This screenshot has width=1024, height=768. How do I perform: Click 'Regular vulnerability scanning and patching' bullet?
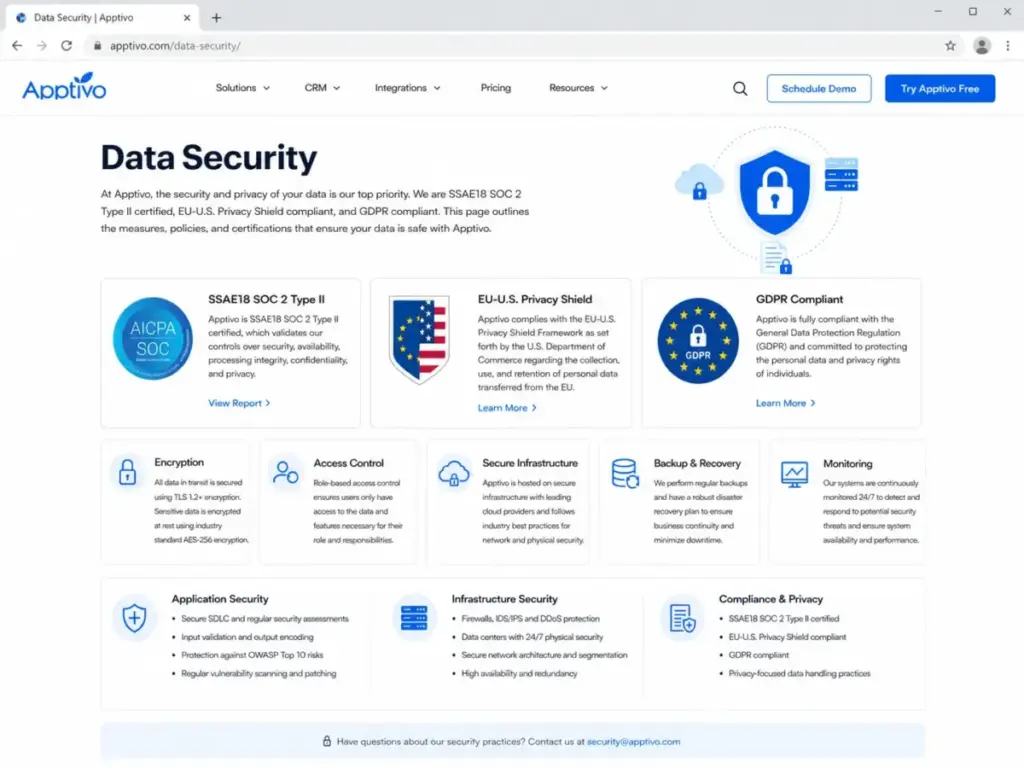click(259, 673)
